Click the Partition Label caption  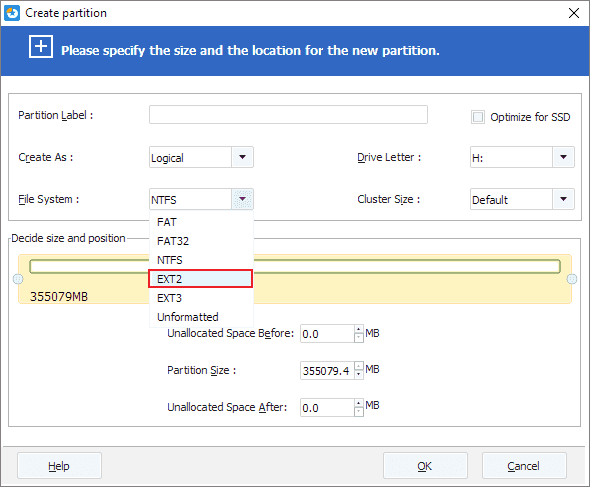coord(56,115)
